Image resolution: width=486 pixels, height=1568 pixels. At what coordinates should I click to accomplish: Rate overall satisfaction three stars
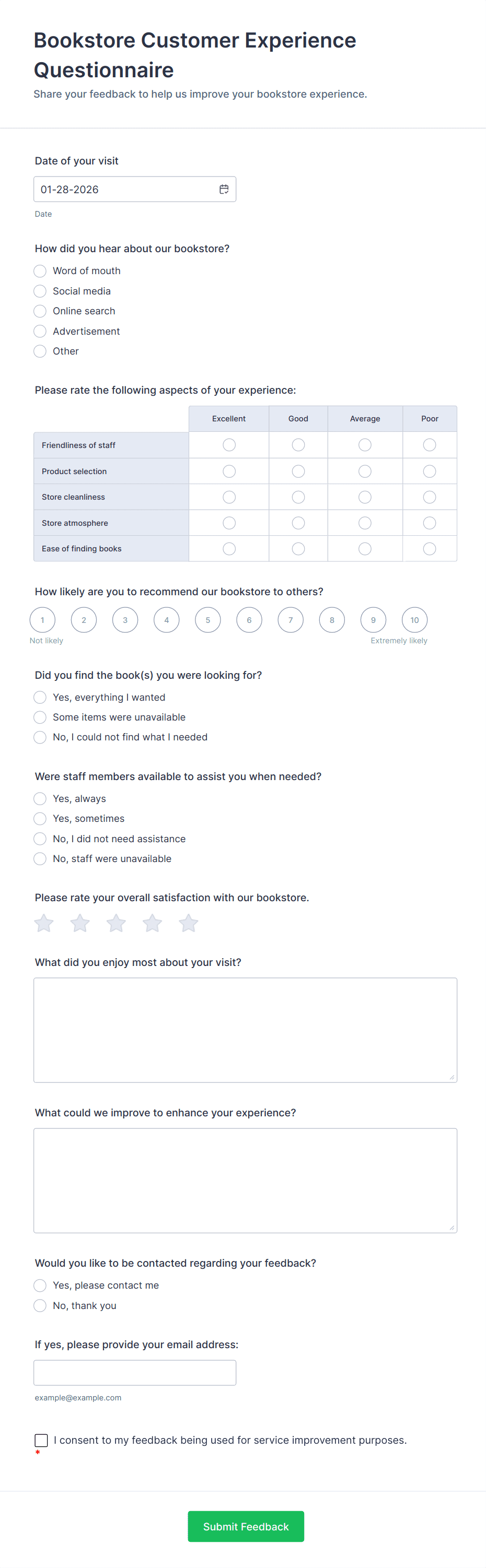click(117, 923)
